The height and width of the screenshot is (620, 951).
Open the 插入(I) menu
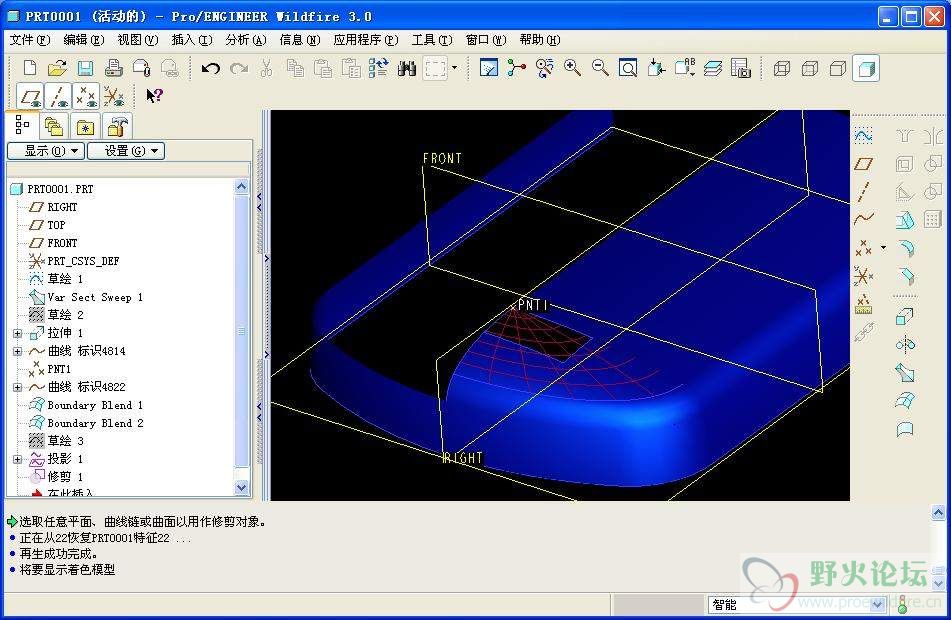pyautogui.click(x=192, y=40)
